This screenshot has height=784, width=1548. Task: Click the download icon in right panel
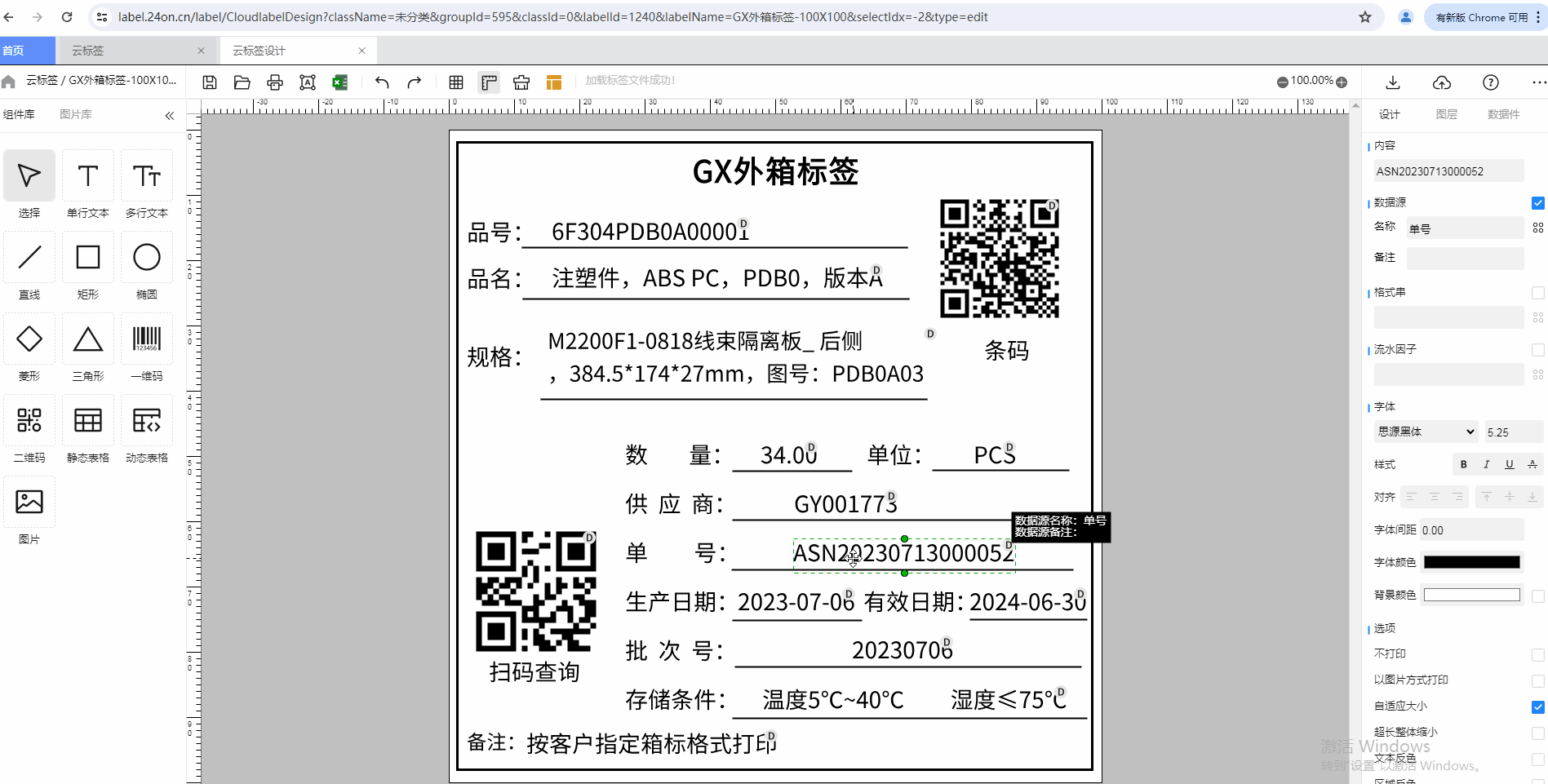pyautogui.click(x=1393, y=82)
